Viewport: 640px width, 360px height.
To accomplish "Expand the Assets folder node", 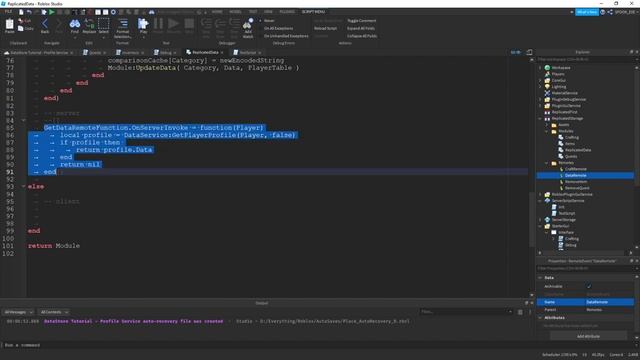I will pos(547,125).
